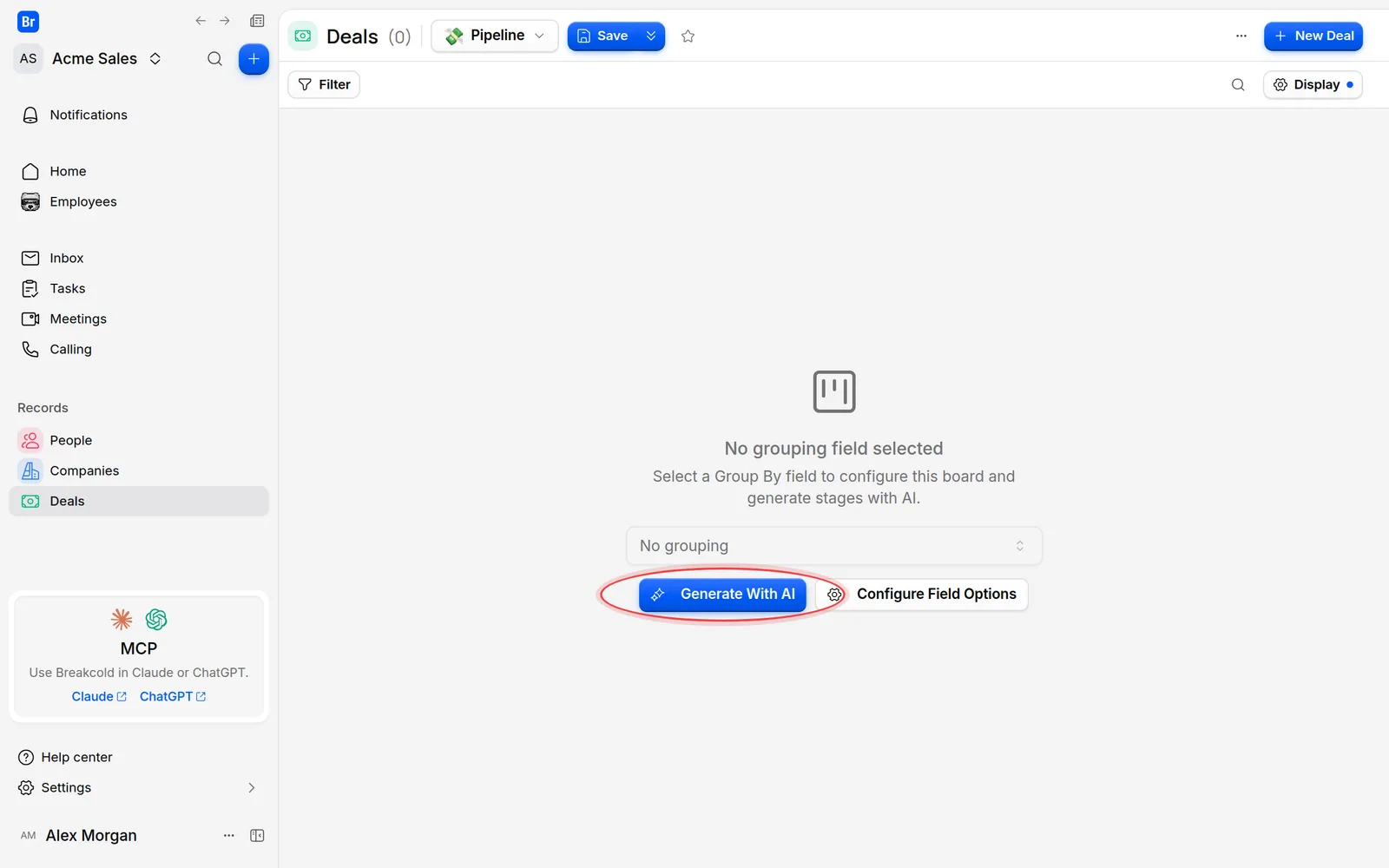Viewport: 1389px width, 868px height.
Task: Click New Deal
Action: (1313, 36)
